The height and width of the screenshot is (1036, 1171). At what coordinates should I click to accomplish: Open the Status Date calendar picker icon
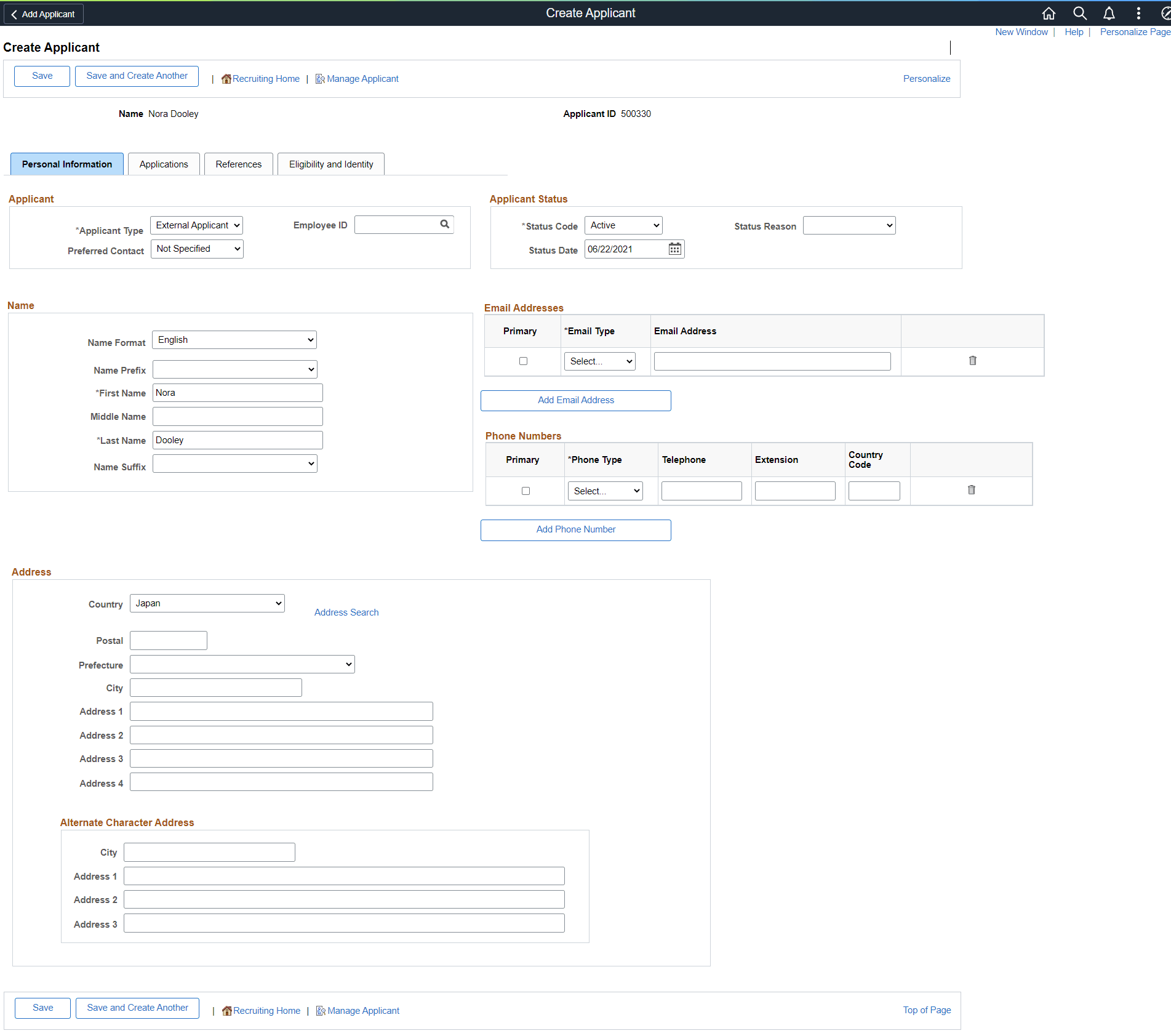coord(674,249)
